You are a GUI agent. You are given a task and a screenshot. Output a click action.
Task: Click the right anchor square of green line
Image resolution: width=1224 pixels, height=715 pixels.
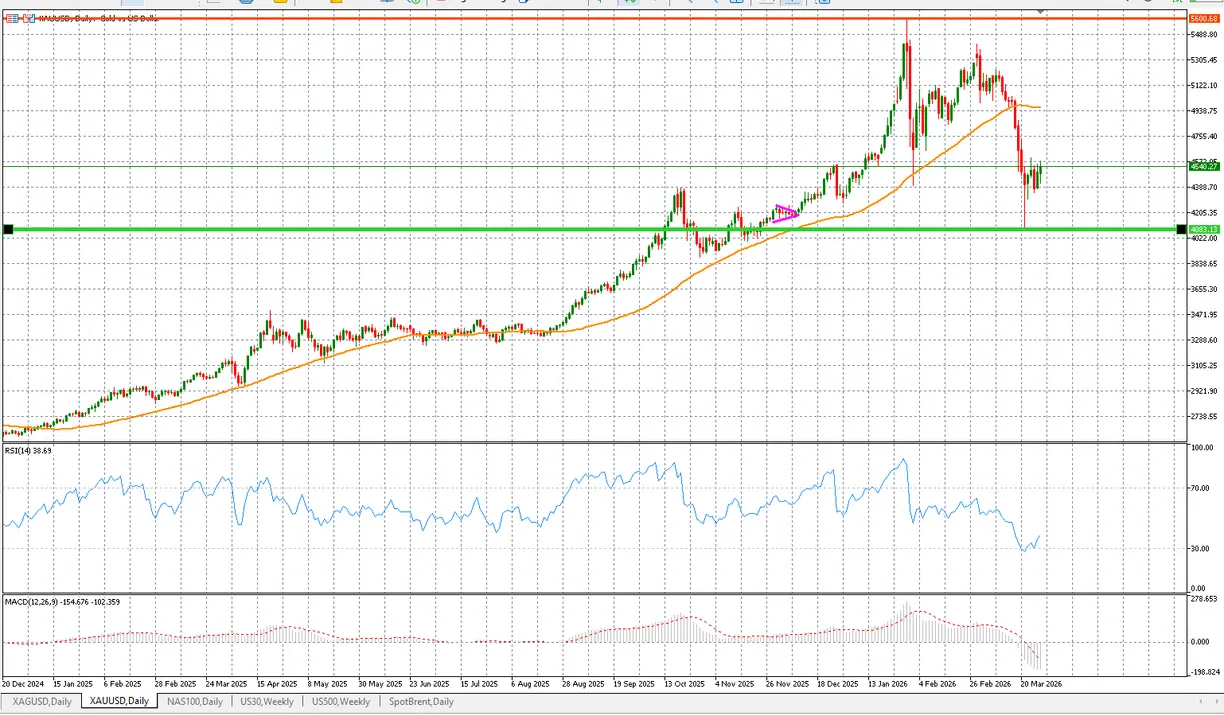pyautogui.click(x=1181, y=230)
